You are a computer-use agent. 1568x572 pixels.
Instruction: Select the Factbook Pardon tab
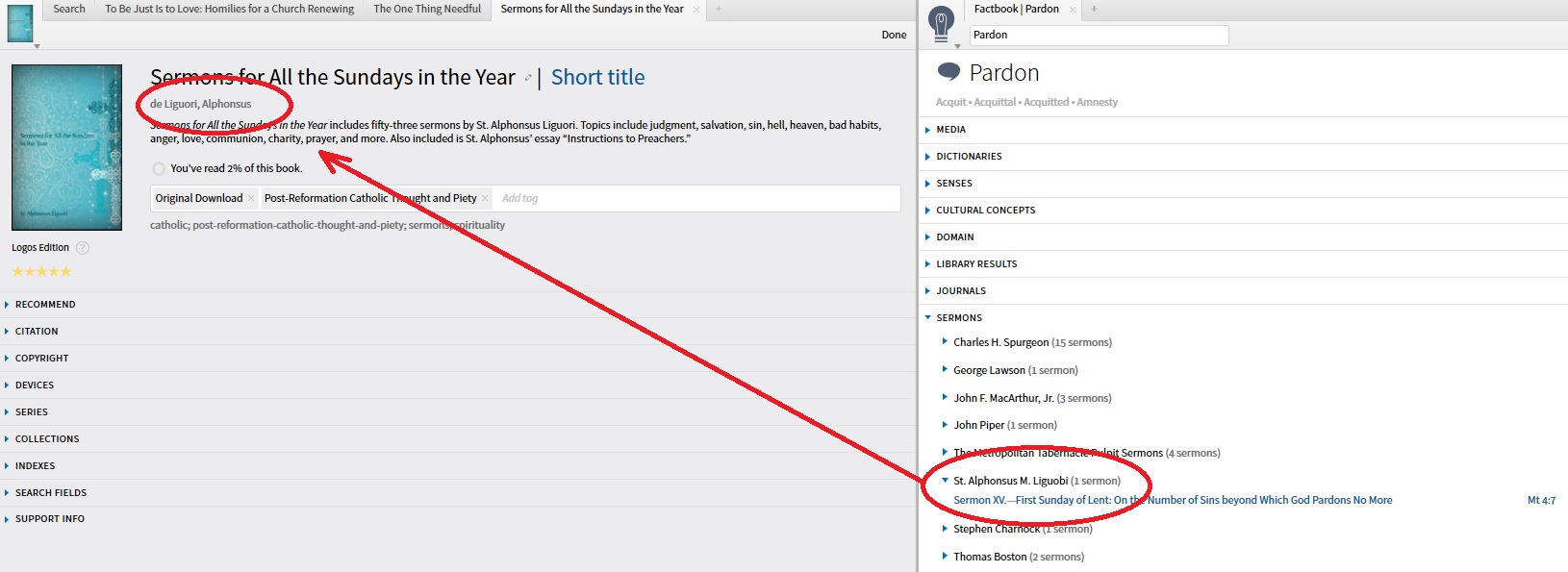pyautogui.click(x=1016, y=9)
